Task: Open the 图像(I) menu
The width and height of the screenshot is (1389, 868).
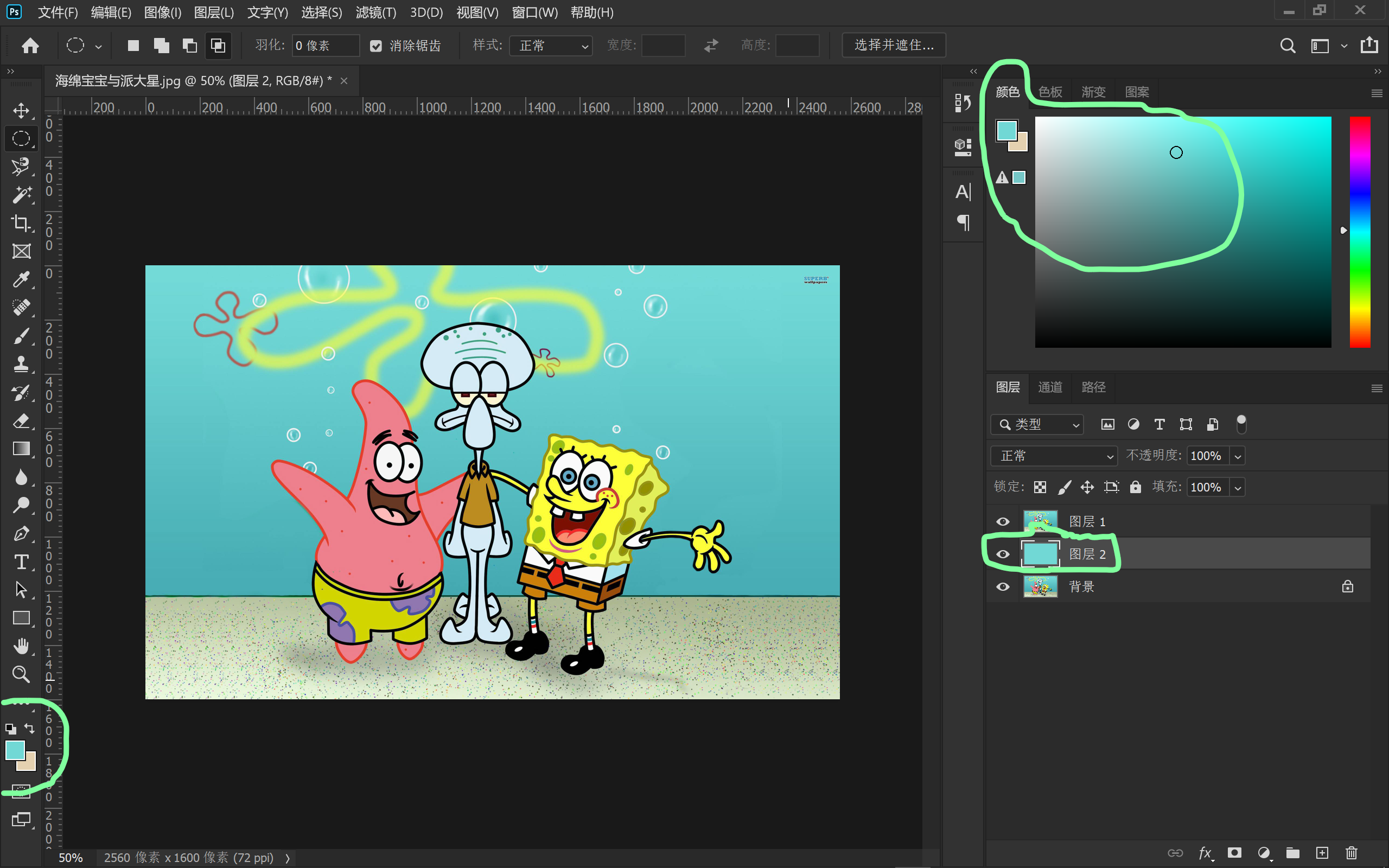Action: (x=162, y=12)
